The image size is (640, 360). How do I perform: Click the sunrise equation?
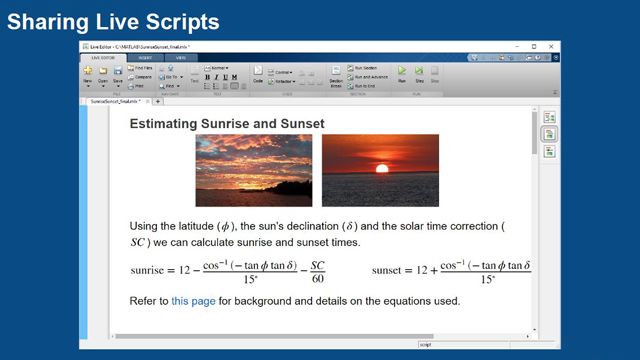coord(227,271)
